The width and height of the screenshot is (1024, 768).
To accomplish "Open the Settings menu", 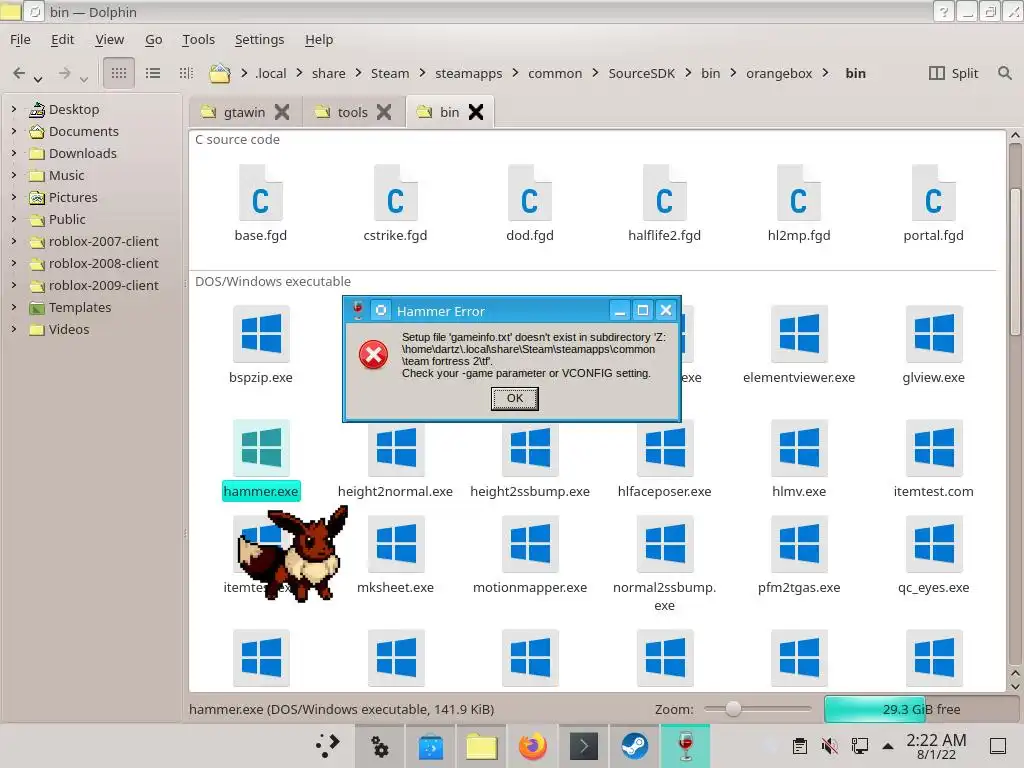I will tap(259, 39).
